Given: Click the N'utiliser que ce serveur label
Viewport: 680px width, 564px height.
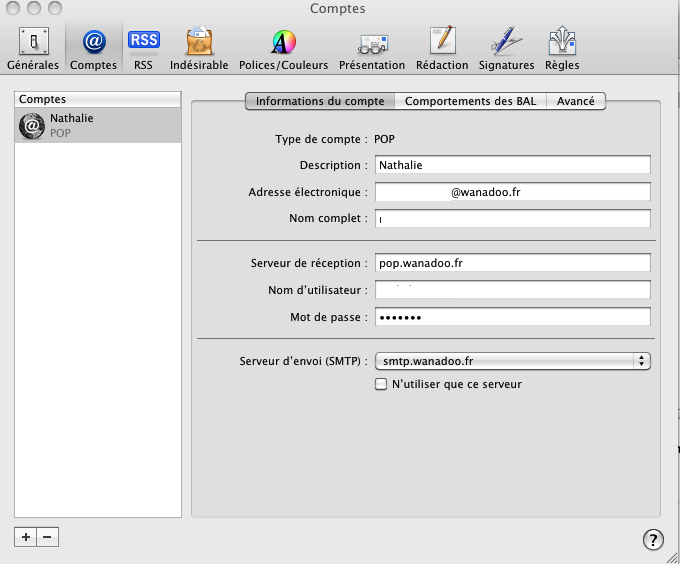Looking at the screenshot, I should (457, 384).
